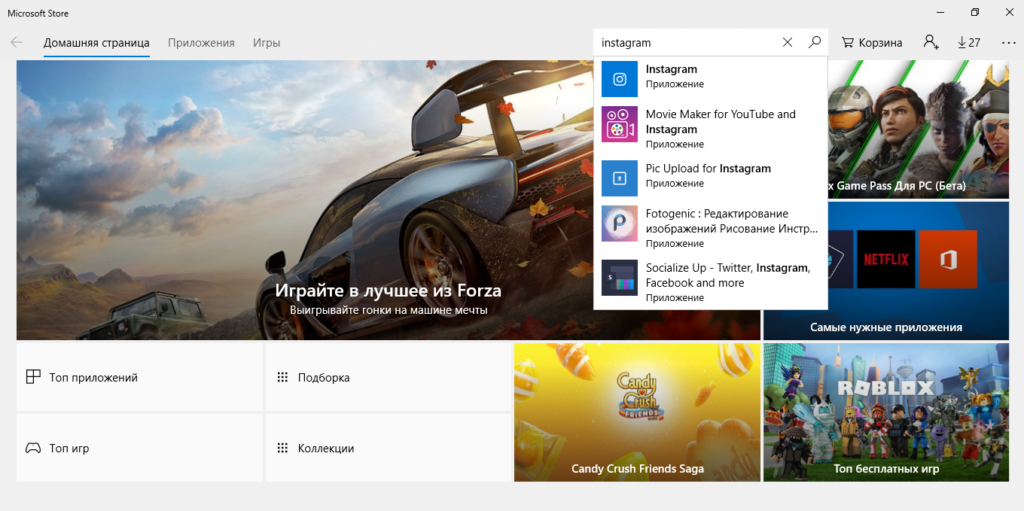The width and height of the screenshot is (1024, 511).
Task: Click the magnifier search icon
Action: click(x=814, y=42)
